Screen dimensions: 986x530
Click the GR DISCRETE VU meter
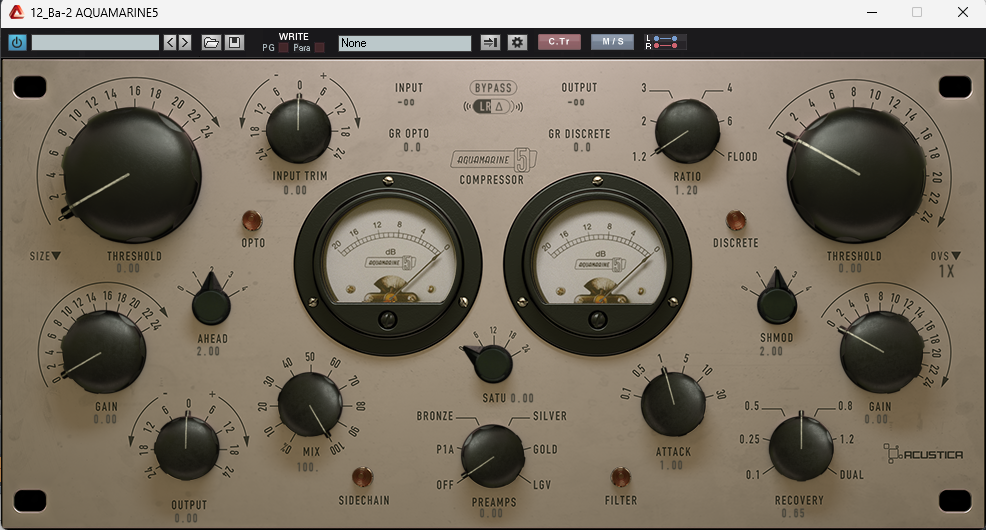598,265
